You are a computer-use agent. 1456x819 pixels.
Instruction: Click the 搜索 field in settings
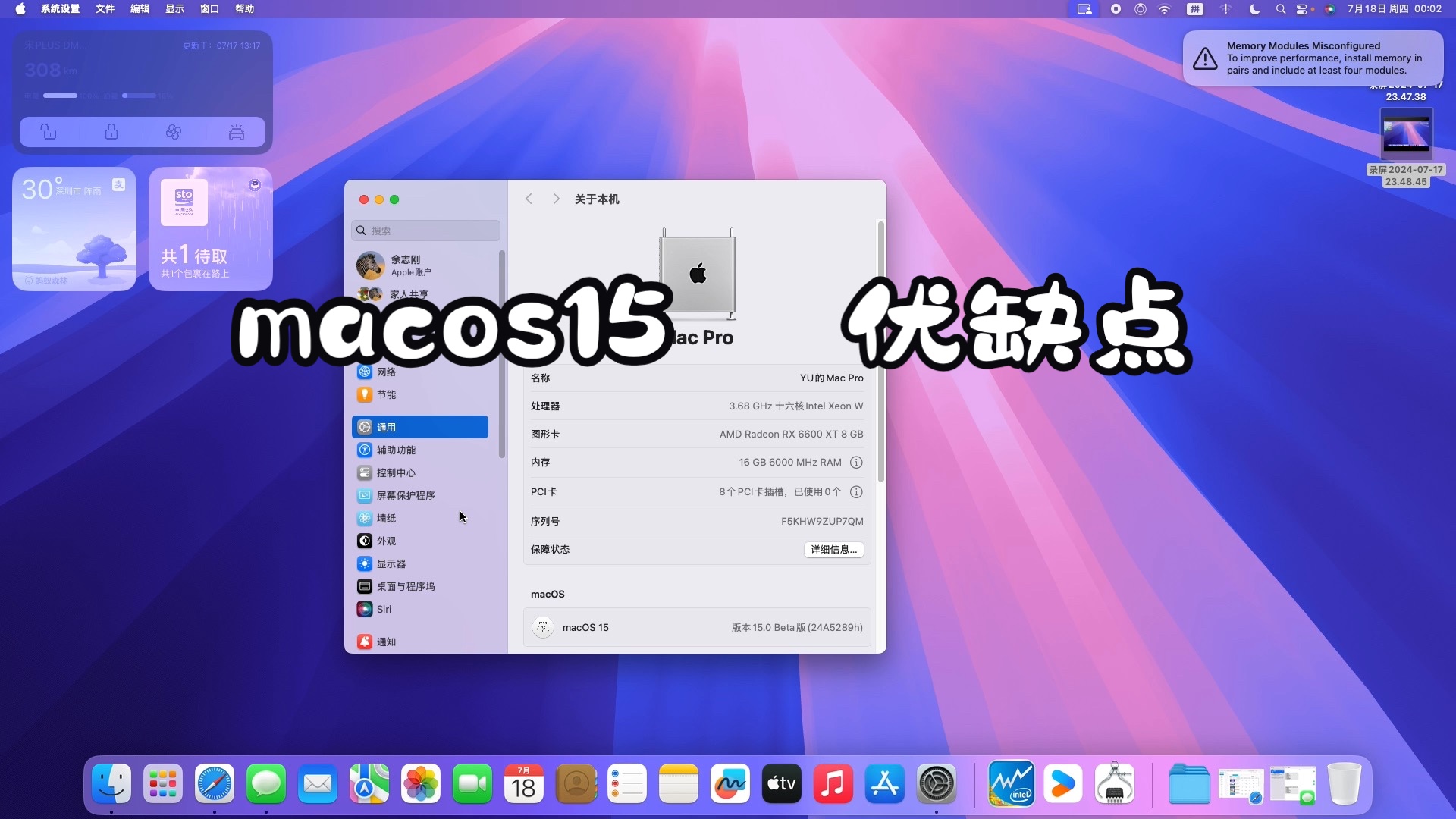coord(425,231)
